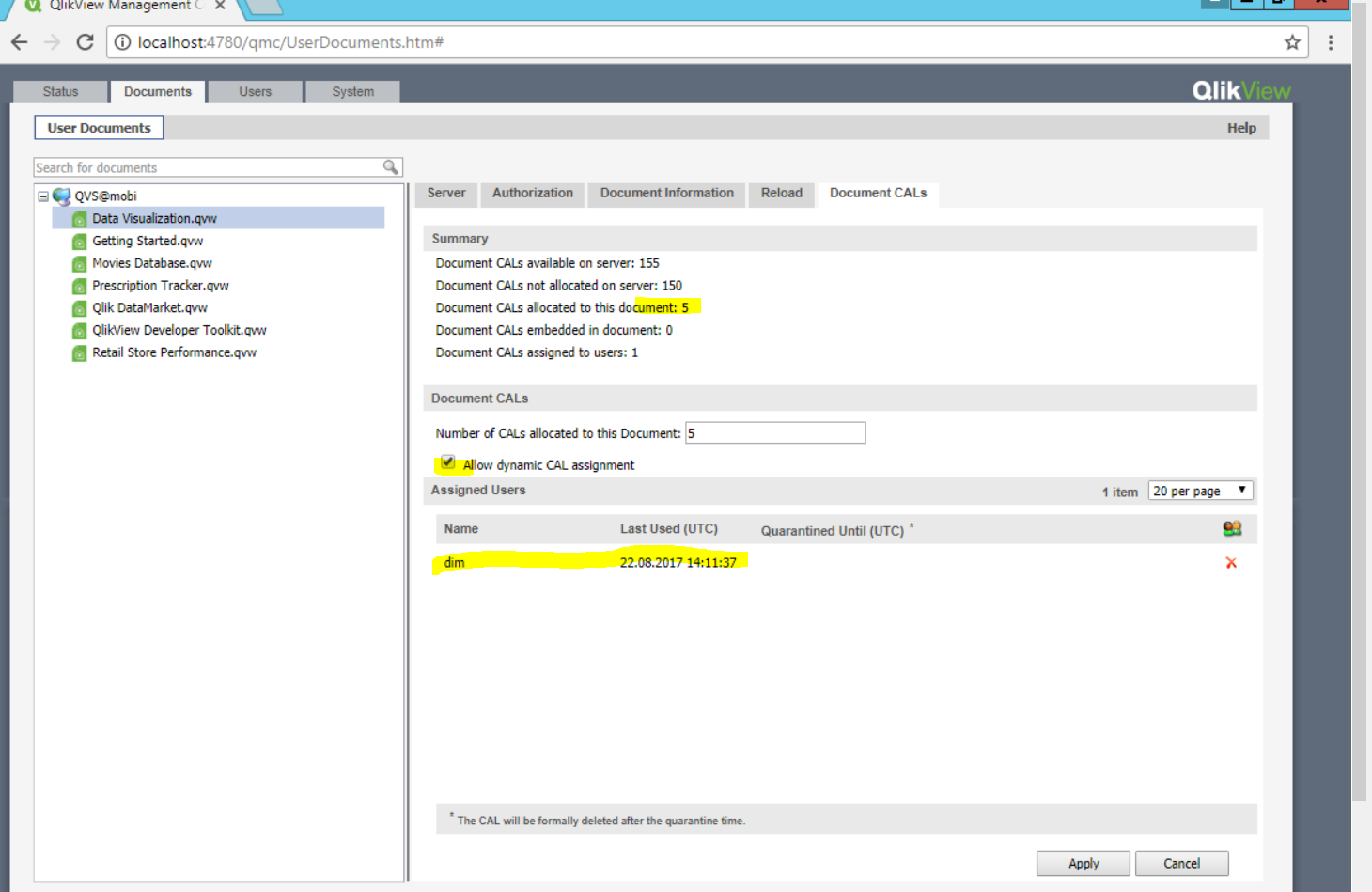Click the QVS@mobi server icon
The height and width of the screenshot is (892, 1372).
(62, 196)
